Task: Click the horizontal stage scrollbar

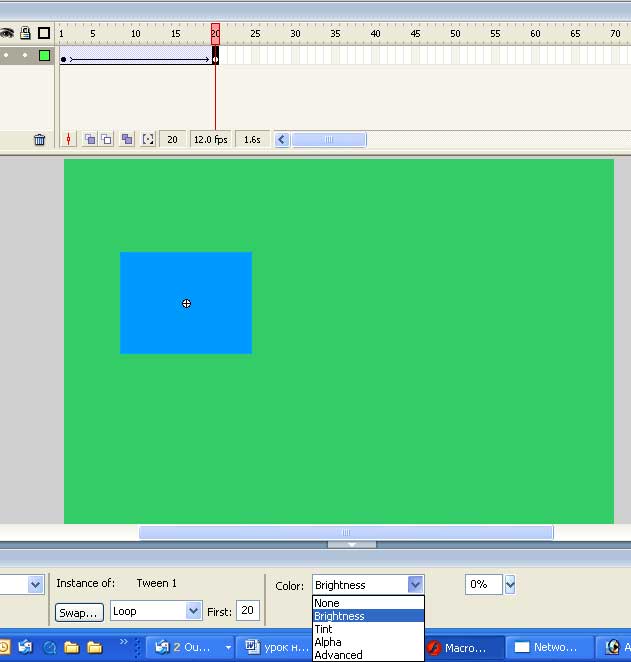Action: pos(346,533)
